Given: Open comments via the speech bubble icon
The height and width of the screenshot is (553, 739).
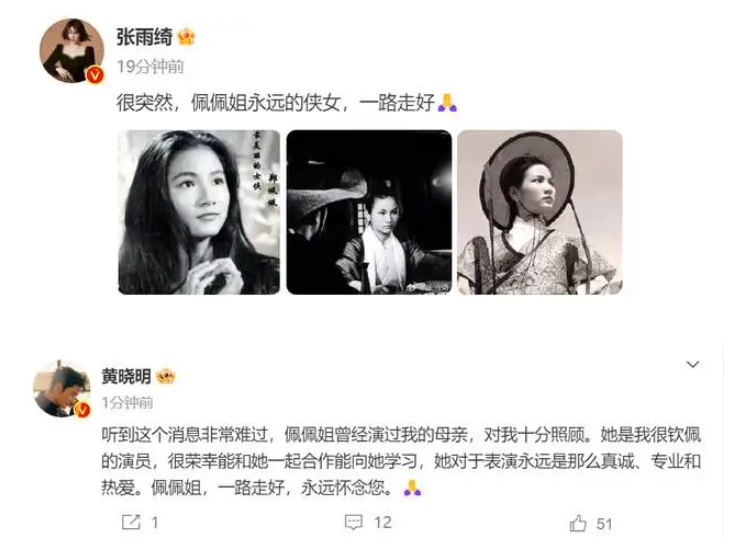Looking at the screenshot, I should (353, 522).
